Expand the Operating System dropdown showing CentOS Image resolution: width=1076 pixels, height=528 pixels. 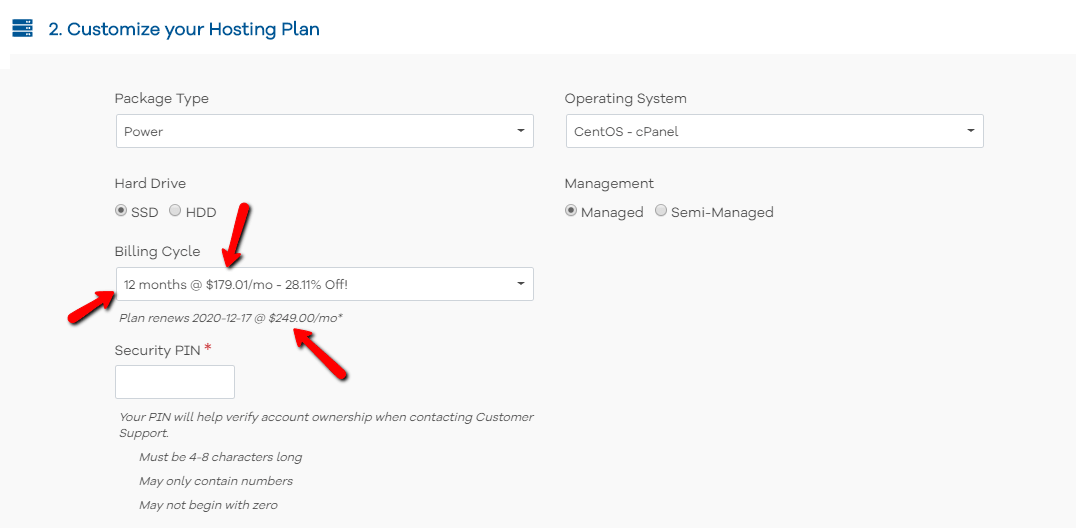[x=773, y=131]
